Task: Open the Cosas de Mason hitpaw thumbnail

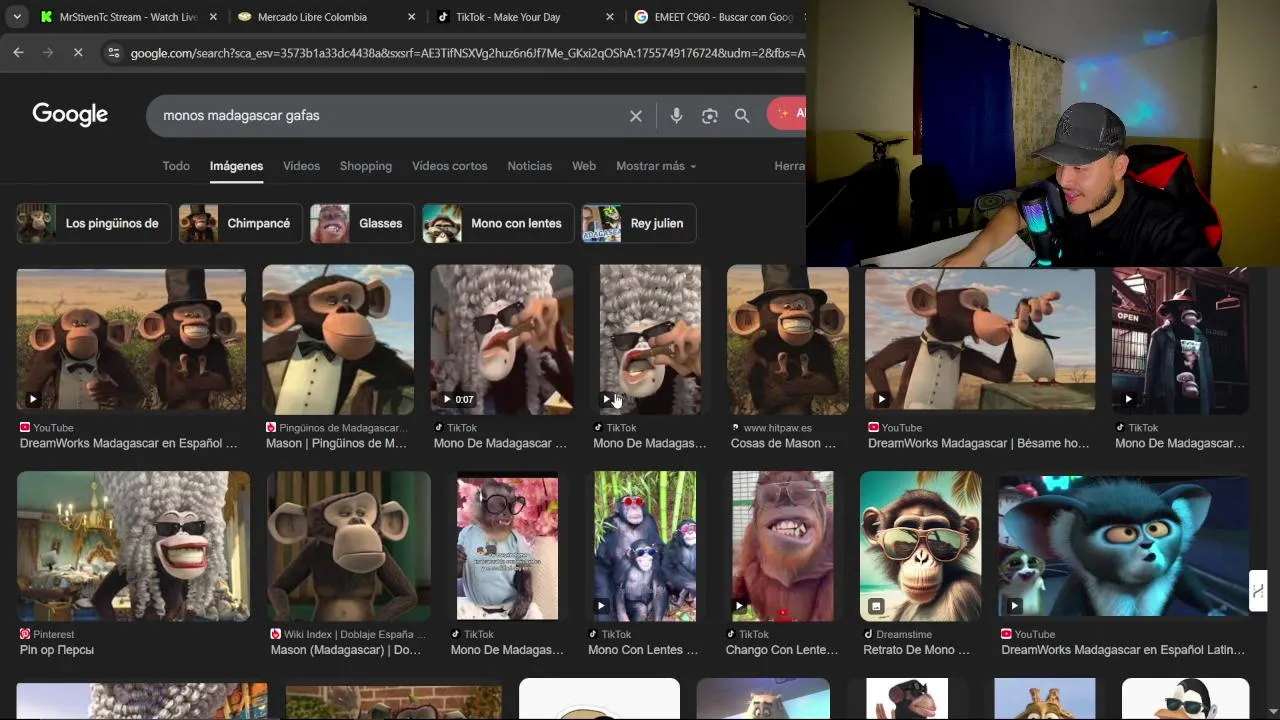Action: 788,339
